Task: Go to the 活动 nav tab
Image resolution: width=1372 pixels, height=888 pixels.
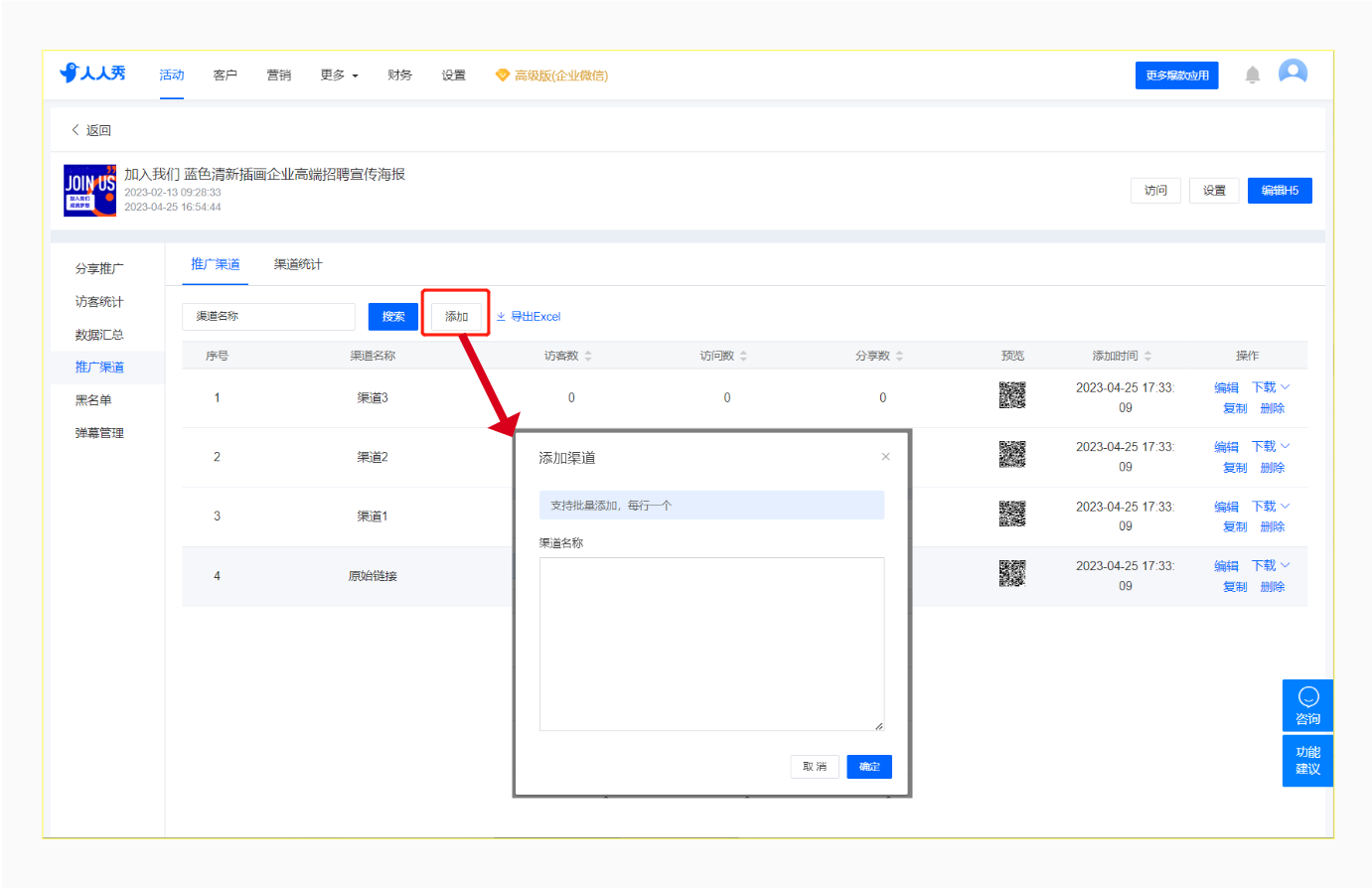Action: click(x=172, y=75)
